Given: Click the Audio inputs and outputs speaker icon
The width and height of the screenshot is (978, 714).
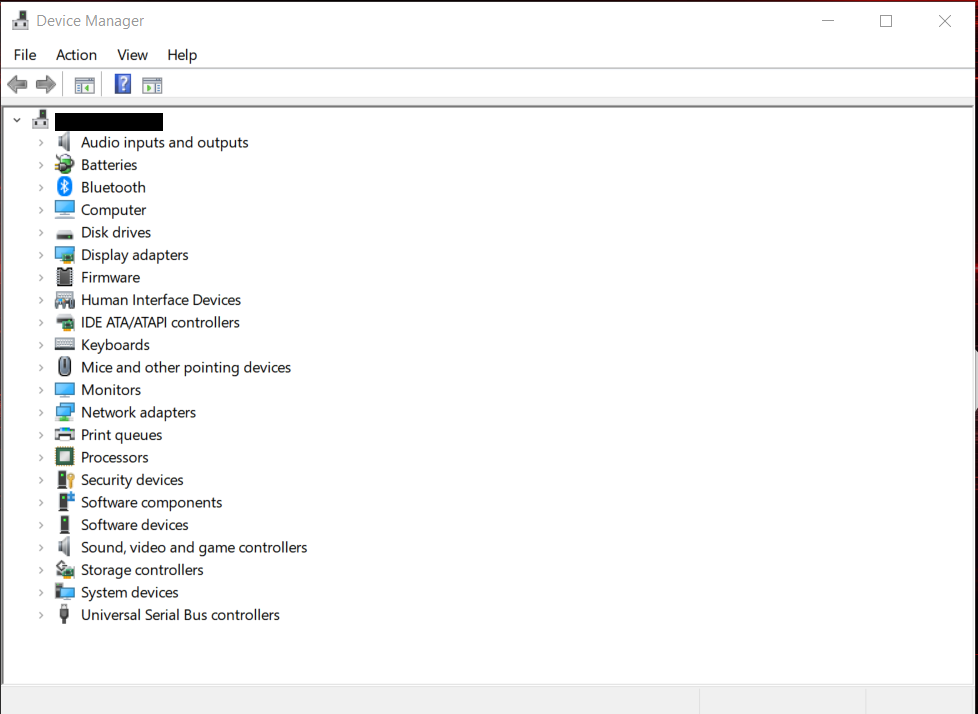Looking at the screenshot, I should coord(64,142).
